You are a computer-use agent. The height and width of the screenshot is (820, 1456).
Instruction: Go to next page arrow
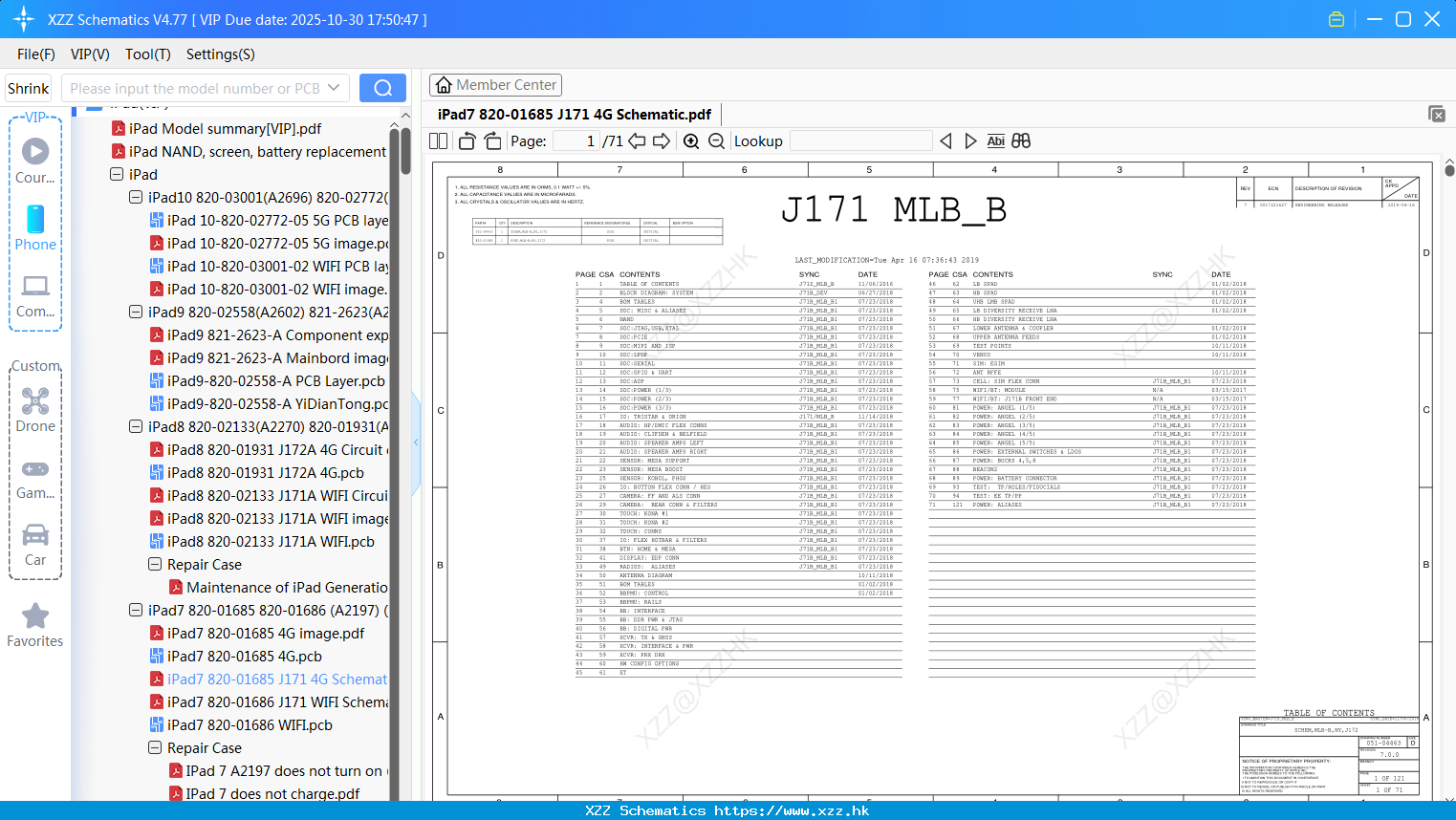(x=662, y=140)
